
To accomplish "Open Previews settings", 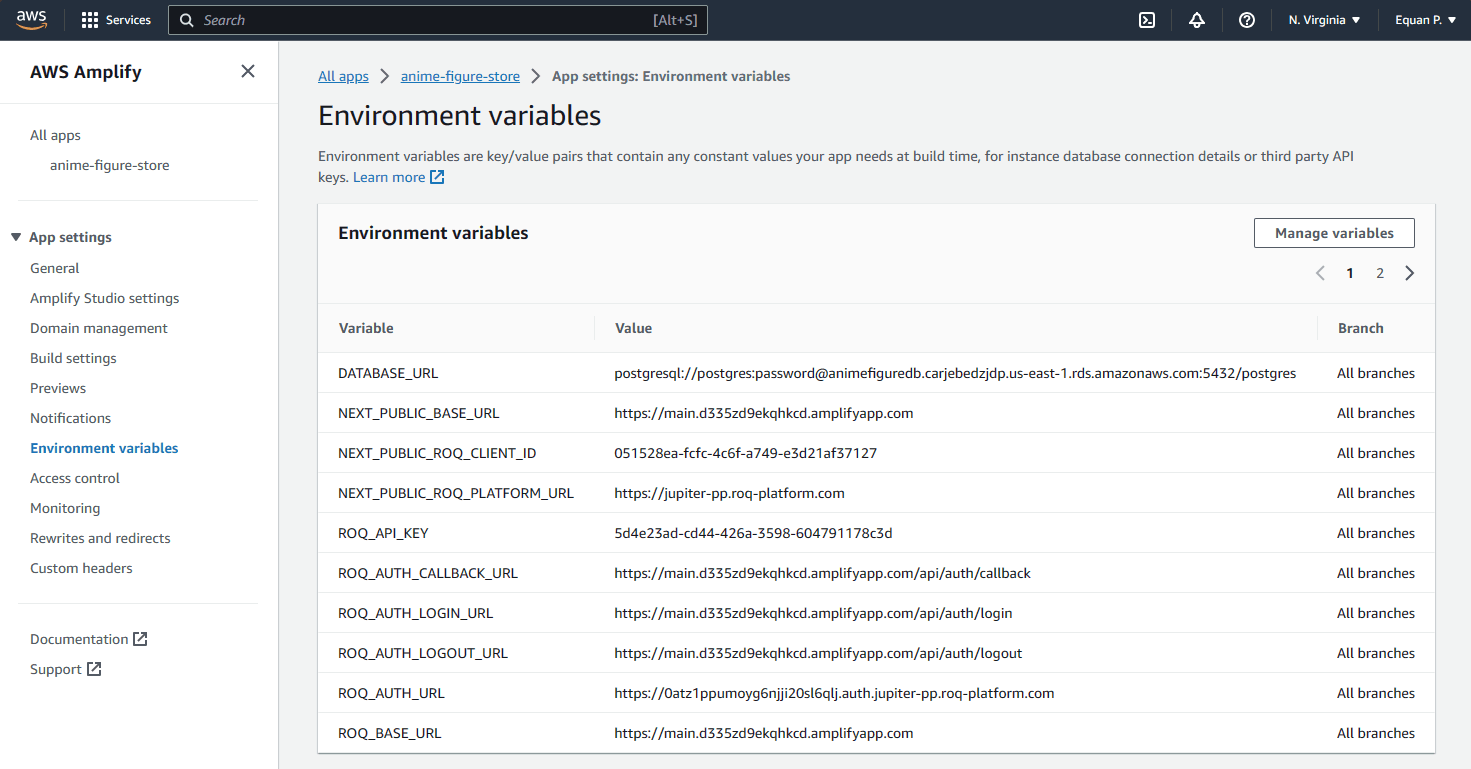I will click(58, 388).
